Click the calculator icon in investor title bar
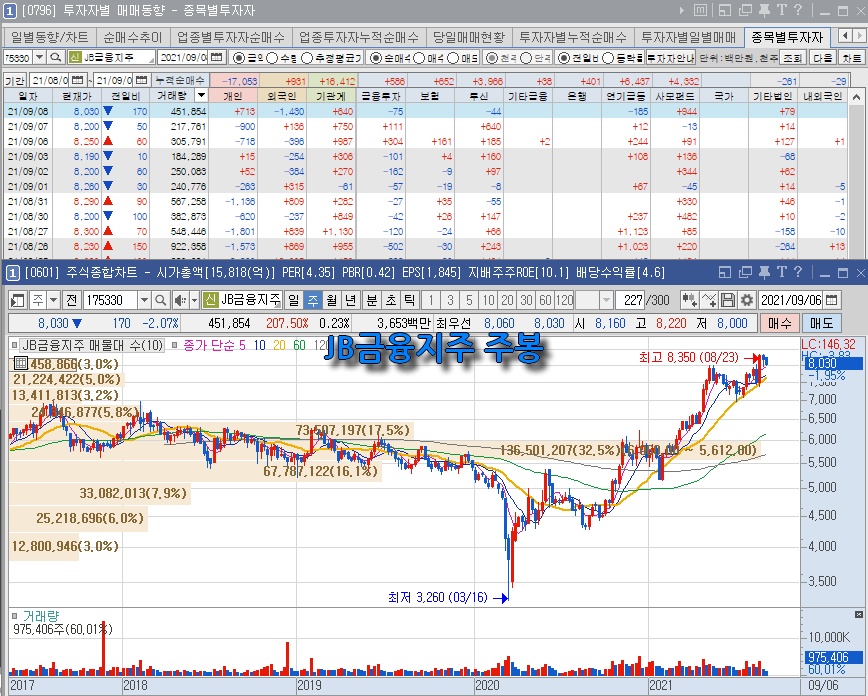 [700, 10]
